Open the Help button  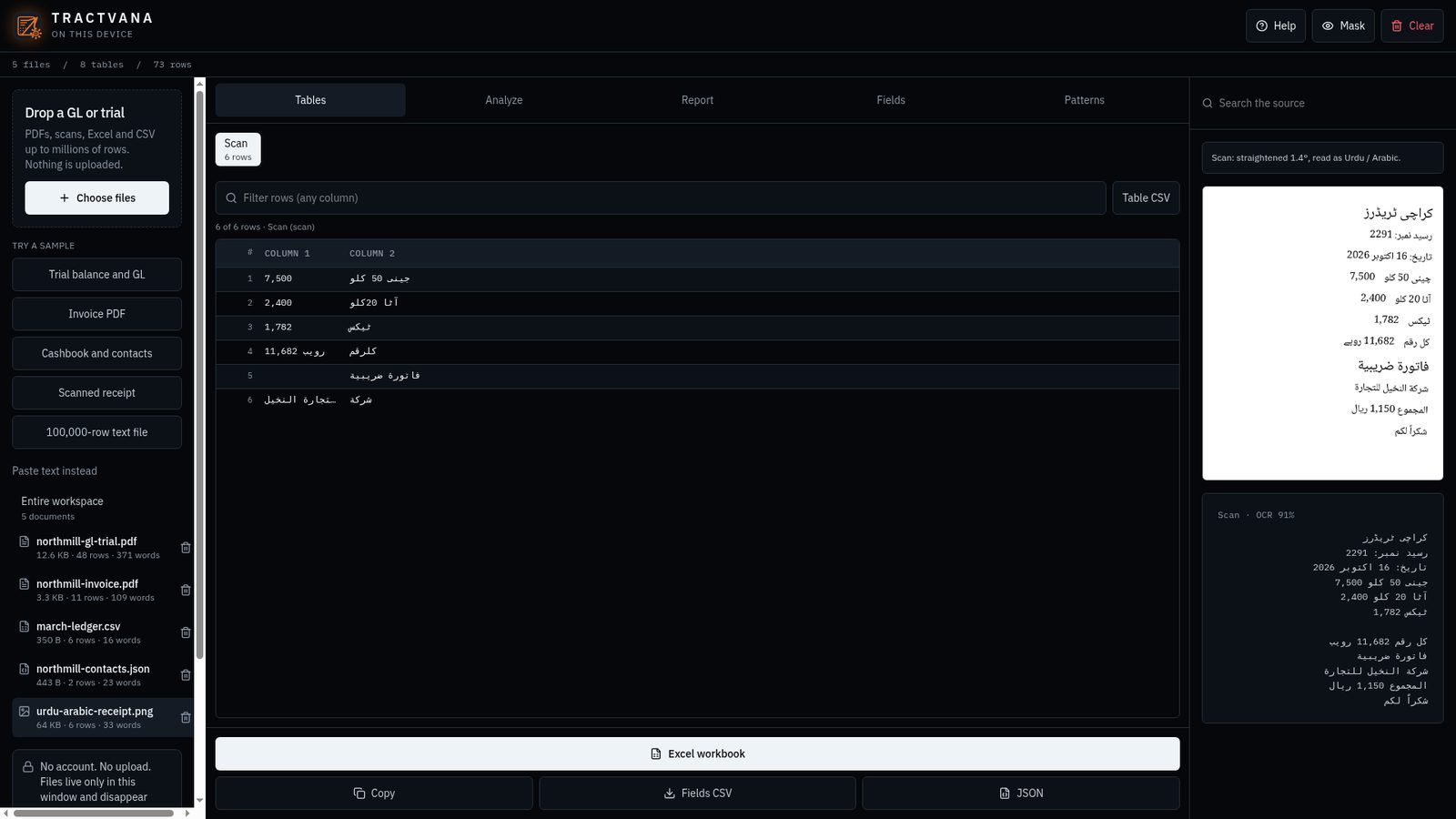tap(1276, 25)
